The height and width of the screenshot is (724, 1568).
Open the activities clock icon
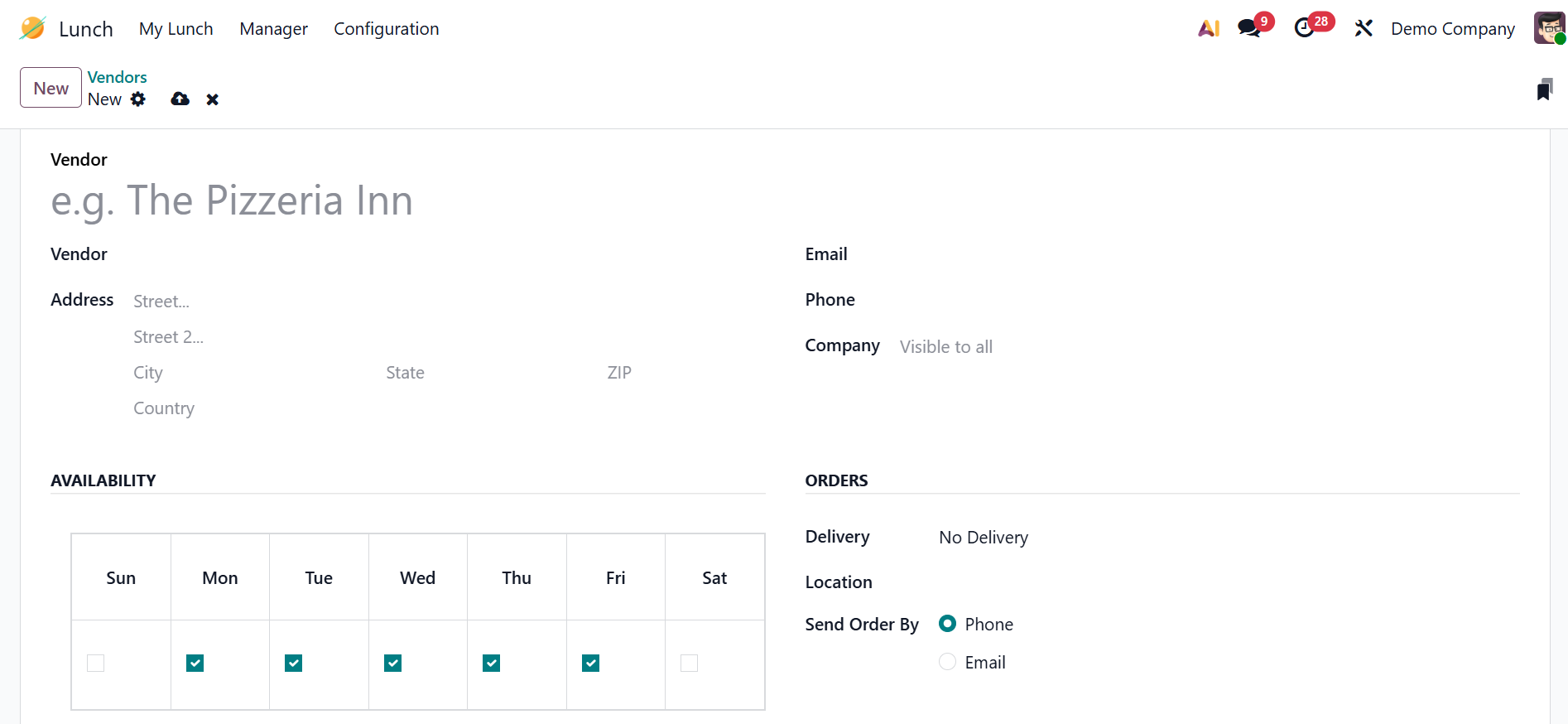coord(1305,28)
